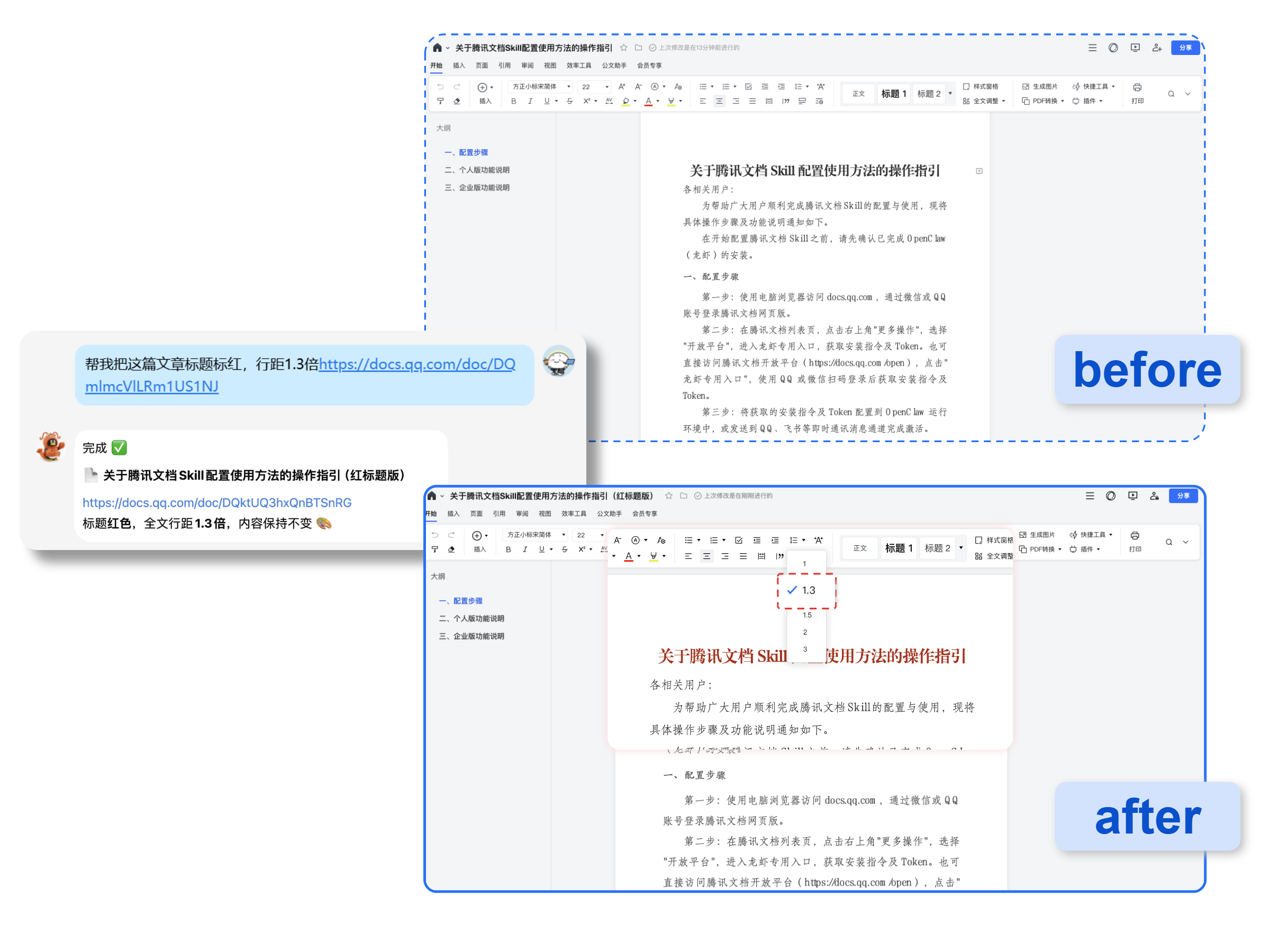Click the presentation mode icon in before window header
The width and height of the screenshot is (1270, 952).
click(1135, 48)
